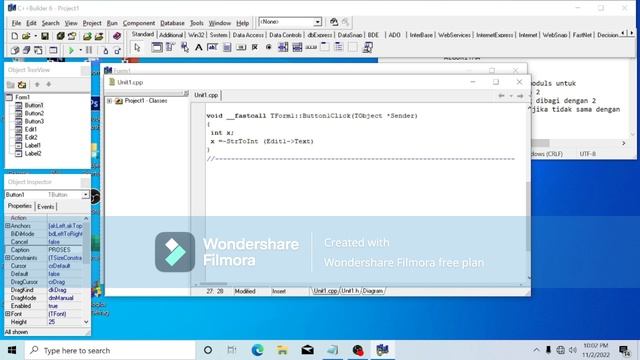Click the code editor back navigation arrow
The height and width of the screenshot is (360, 640).
tap(501, 96)
